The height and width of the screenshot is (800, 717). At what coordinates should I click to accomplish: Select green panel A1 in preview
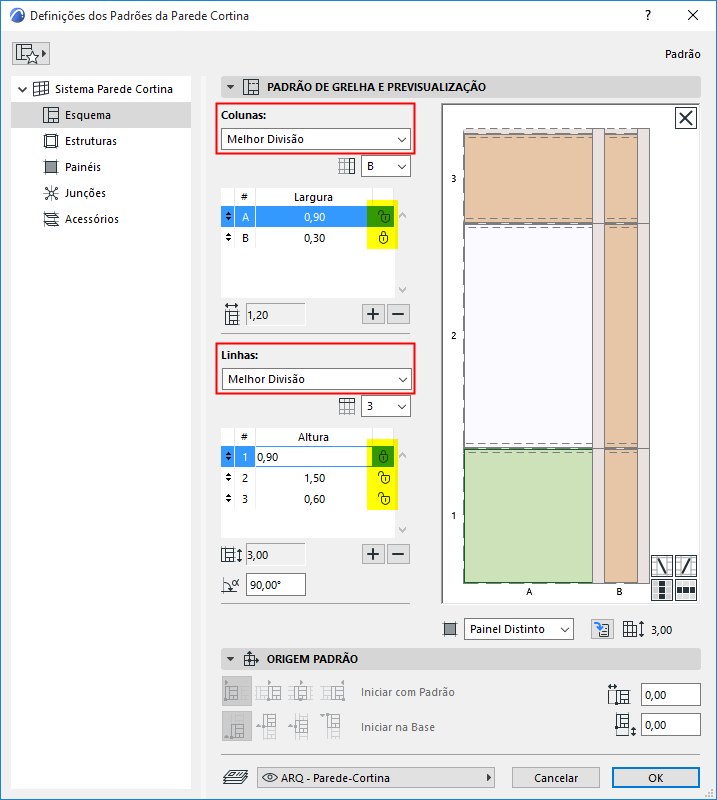click(528, 516)
